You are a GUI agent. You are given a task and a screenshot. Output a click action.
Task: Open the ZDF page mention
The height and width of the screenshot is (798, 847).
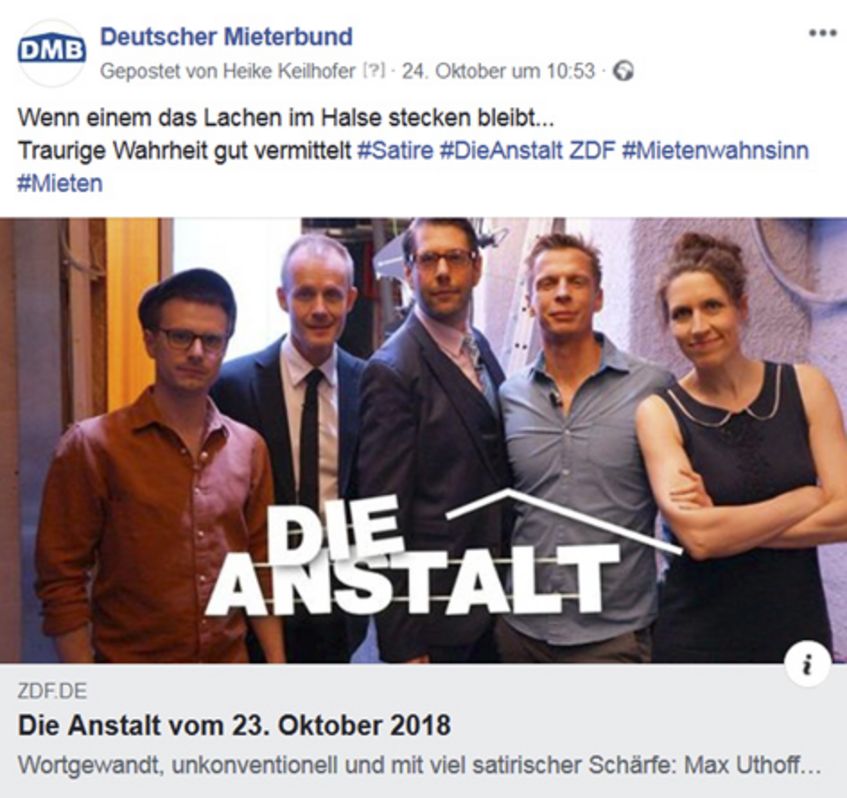click(593, 150)
